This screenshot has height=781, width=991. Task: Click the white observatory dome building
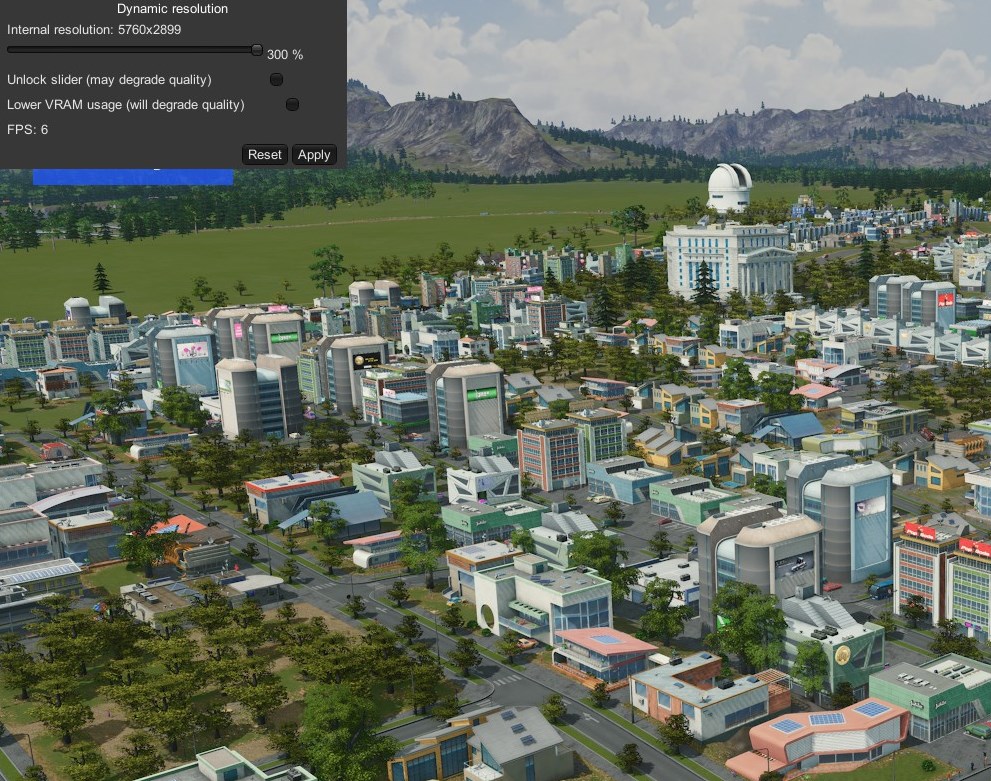coord(729,187)
